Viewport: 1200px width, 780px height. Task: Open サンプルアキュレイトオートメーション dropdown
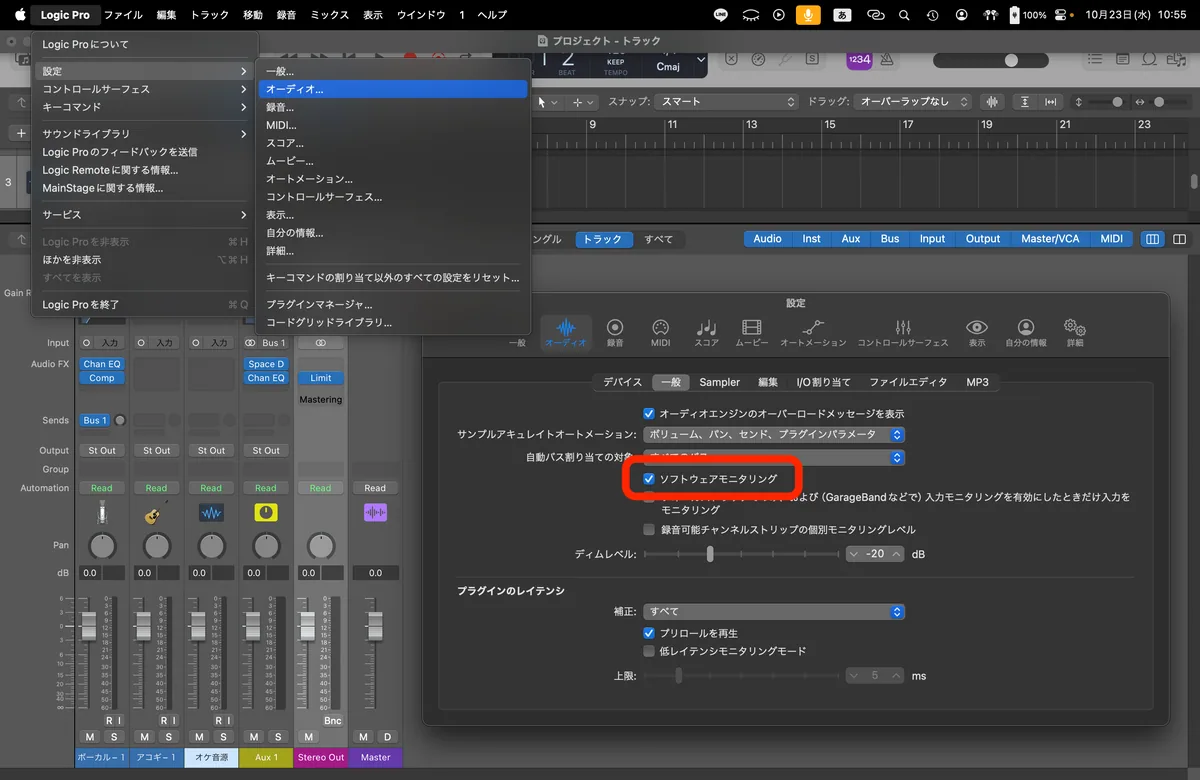[774, 435]
